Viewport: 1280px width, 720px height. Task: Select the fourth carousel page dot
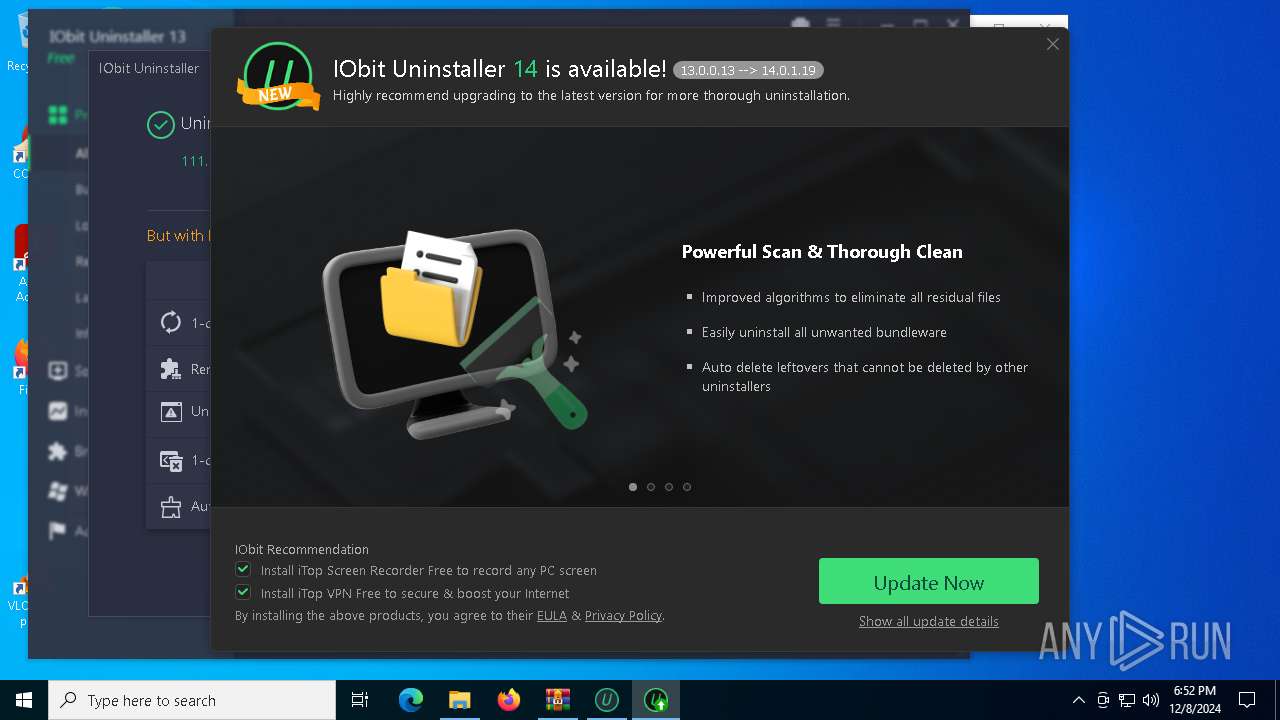[x=687, y=487]
